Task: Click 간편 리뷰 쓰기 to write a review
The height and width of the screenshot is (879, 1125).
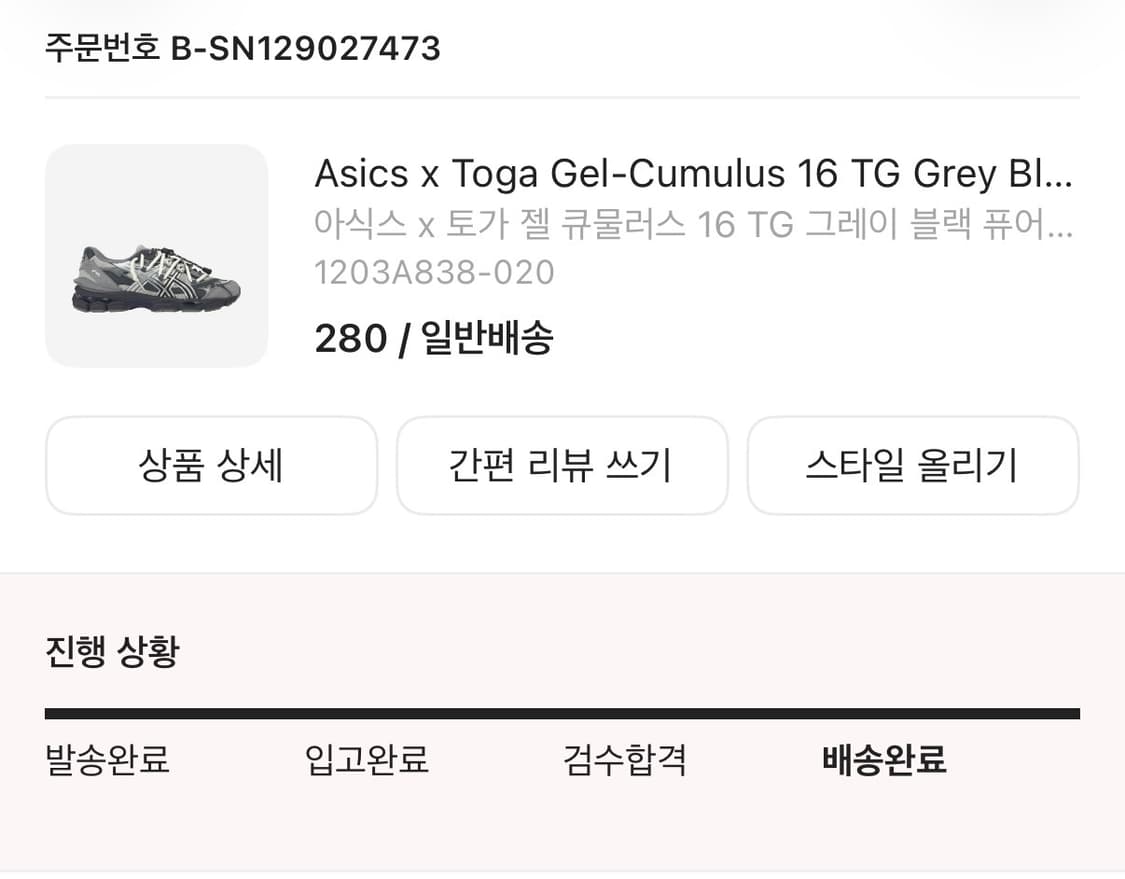Action: tap(562, 465)
